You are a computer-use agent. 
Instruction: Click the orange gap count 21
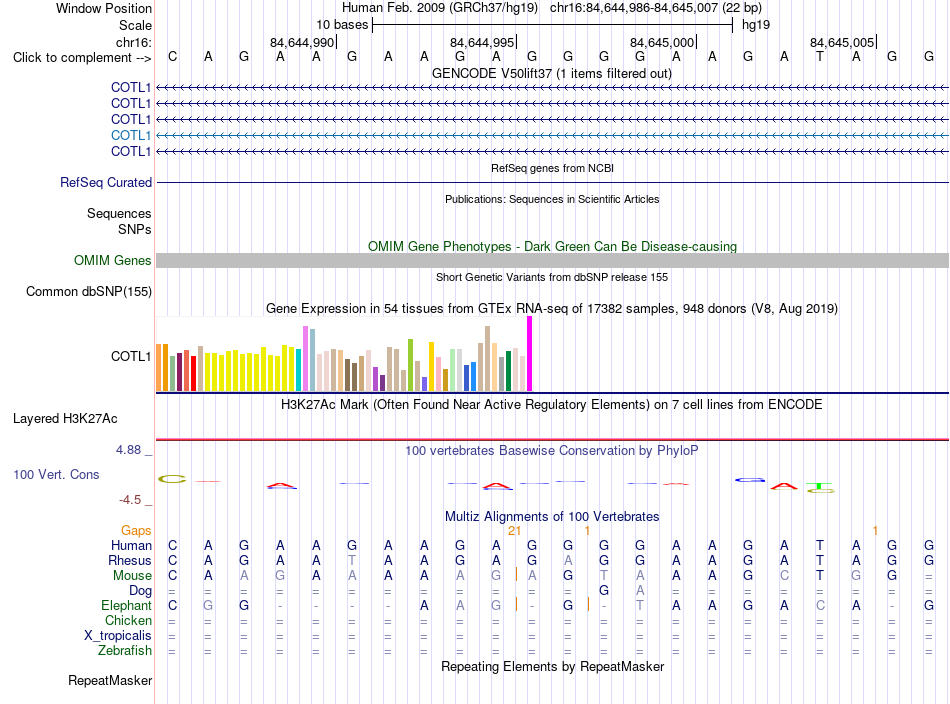(514, 531)
